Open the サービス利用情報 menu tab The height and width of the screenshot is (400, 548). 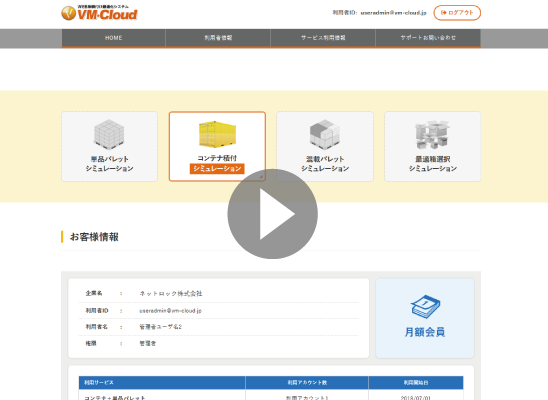coord(323,38)
